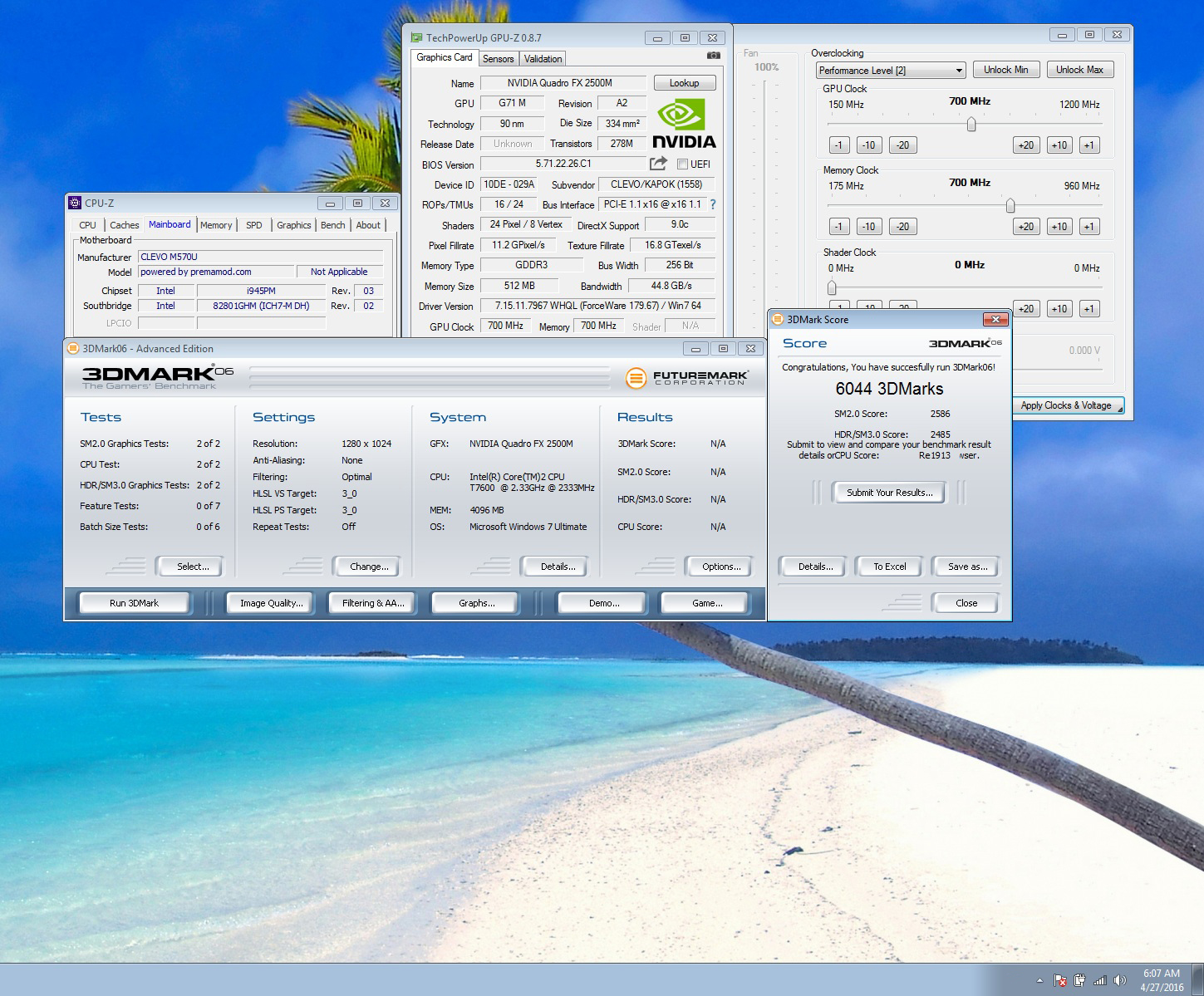Screen dimensions: 1204x996
Task: Click the CPU-Z title bar icon
Action: [75, 203]
